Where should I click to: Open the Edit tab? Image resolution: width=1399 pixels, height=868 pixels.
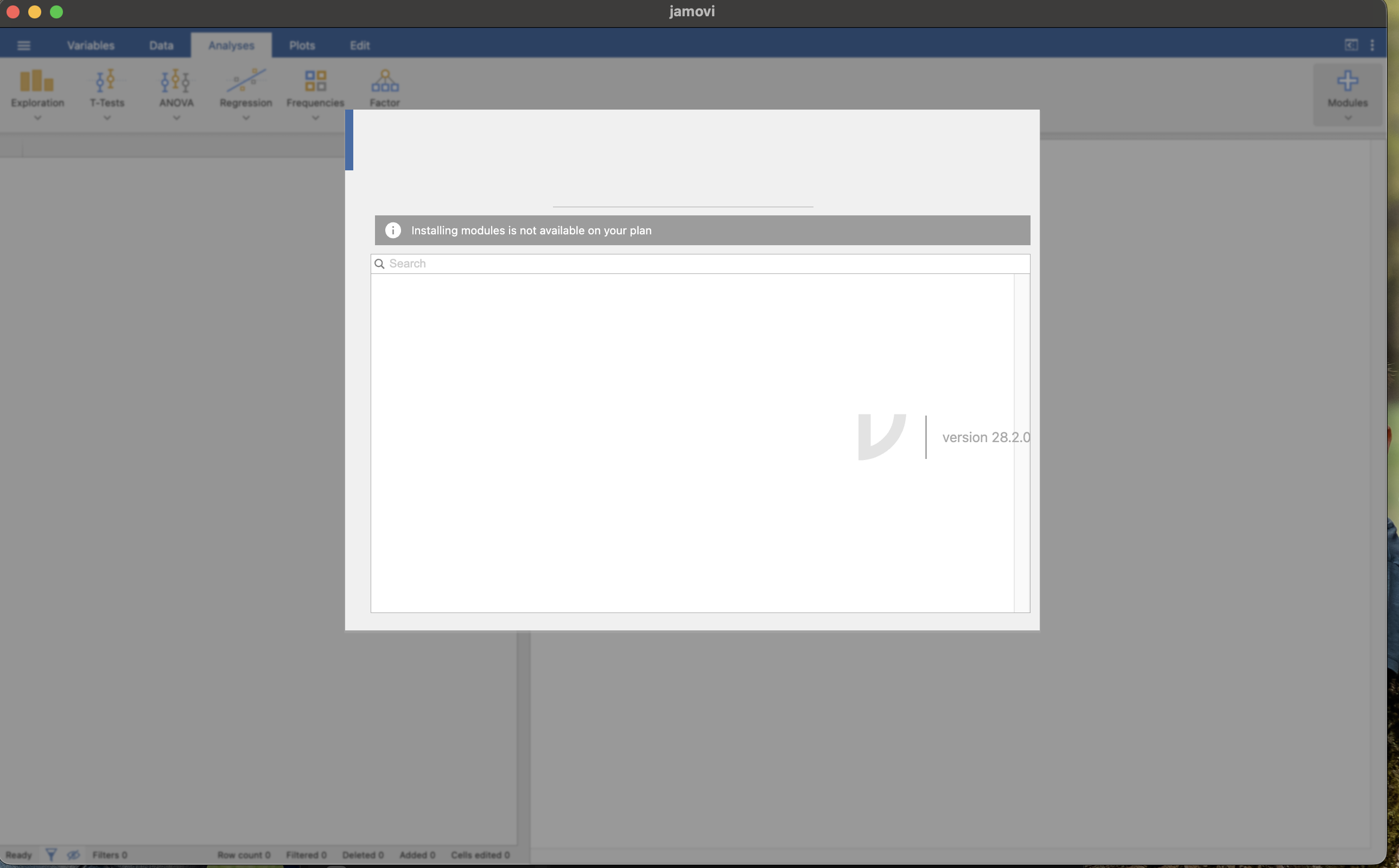[360, 46]
